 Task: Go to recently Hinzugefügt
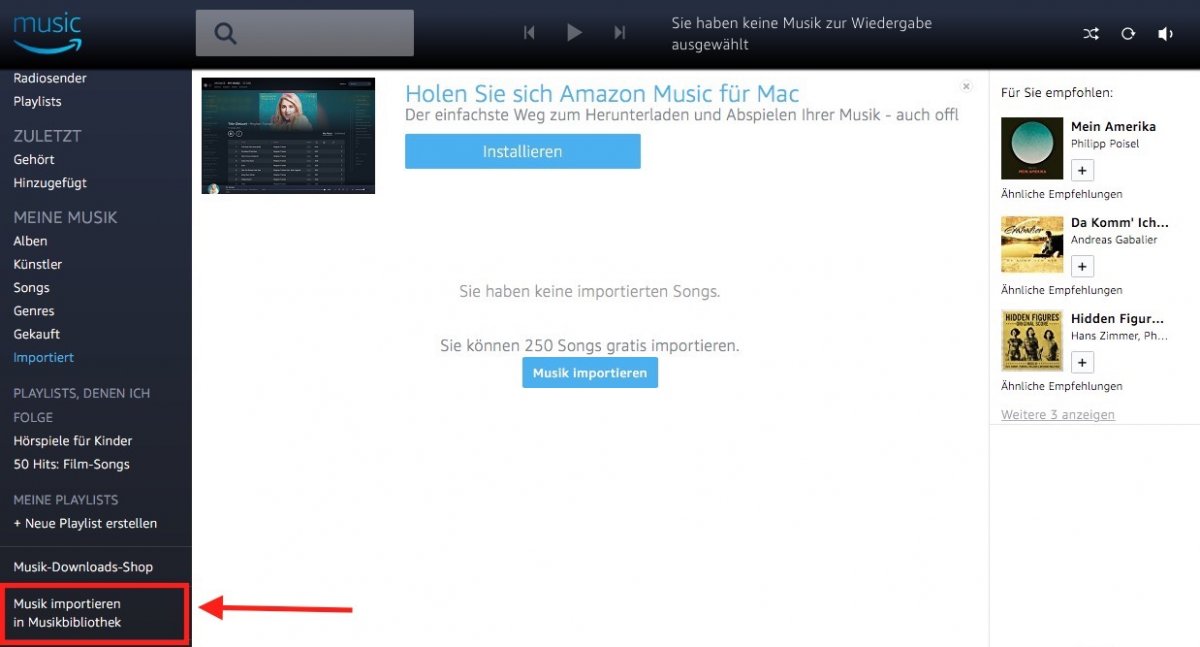(50, 183)
